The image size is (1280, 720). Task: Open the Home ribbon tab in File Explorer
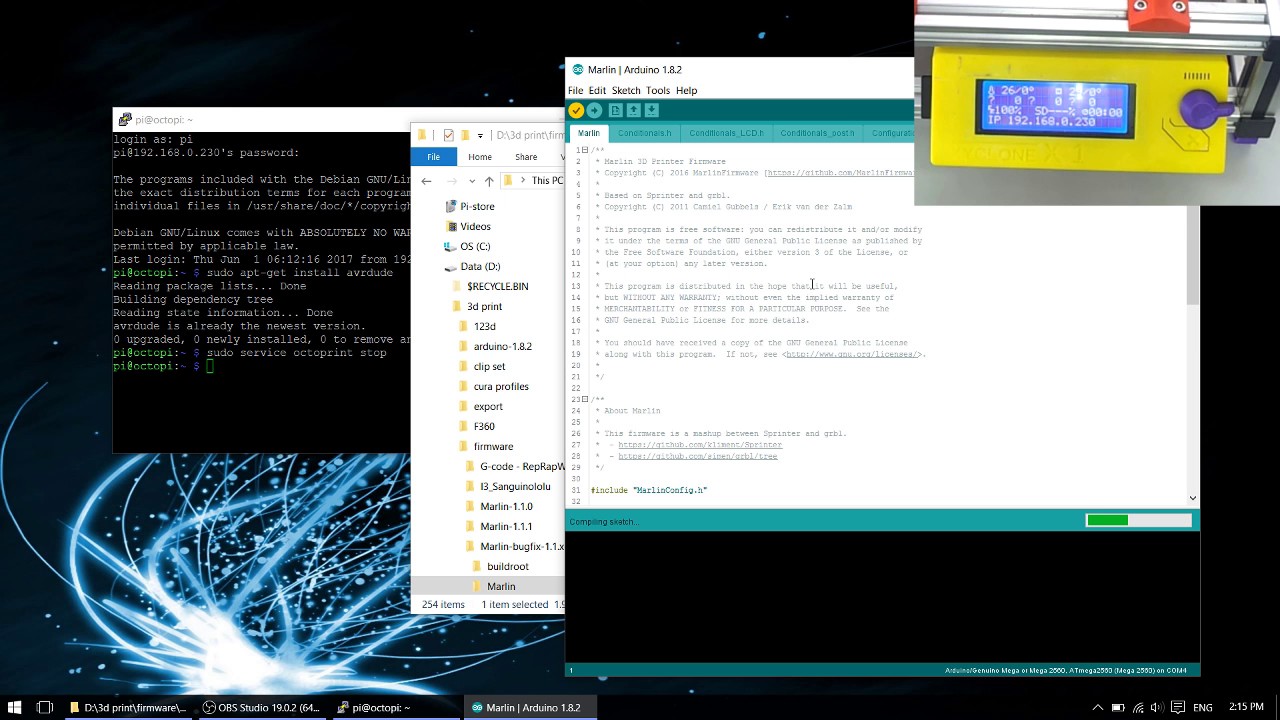pos(480,157)
